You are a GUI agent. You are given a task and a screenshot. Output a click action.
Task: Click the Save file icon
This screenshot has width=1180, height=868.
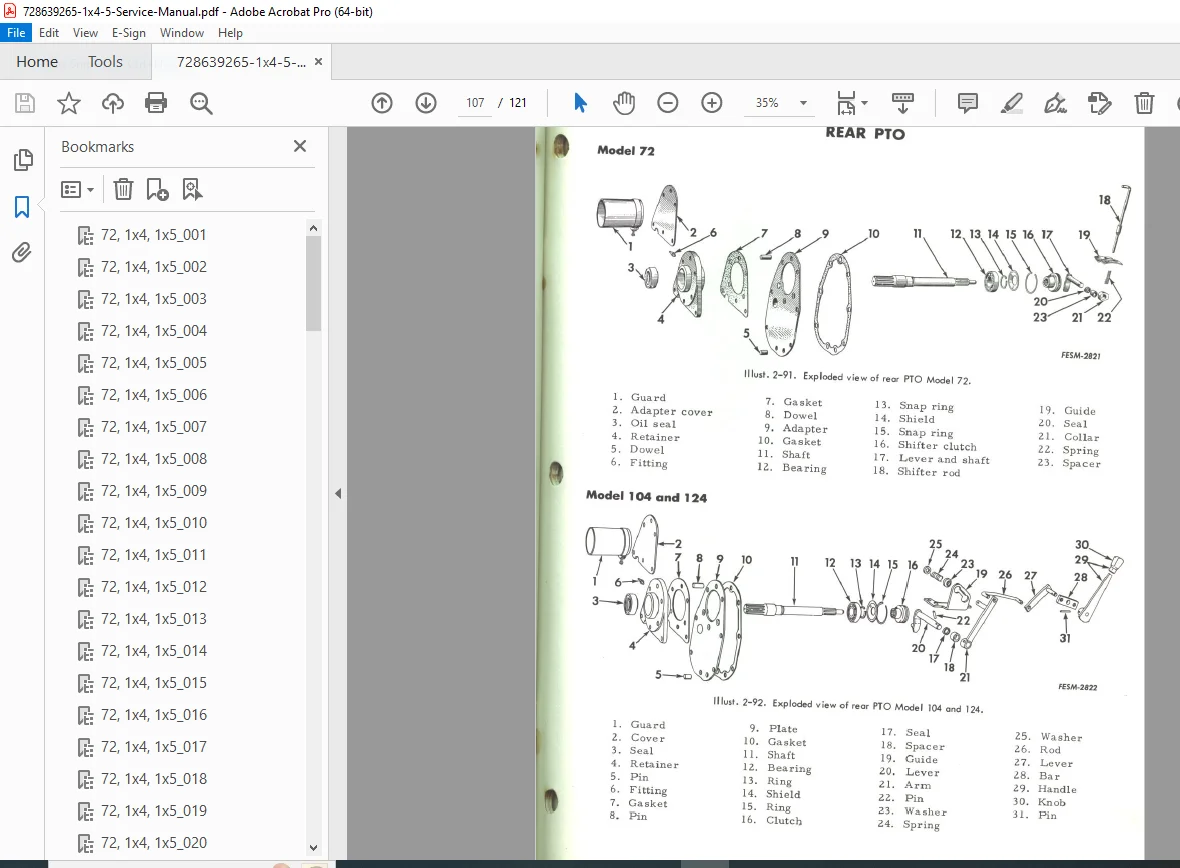pos(25,103)
